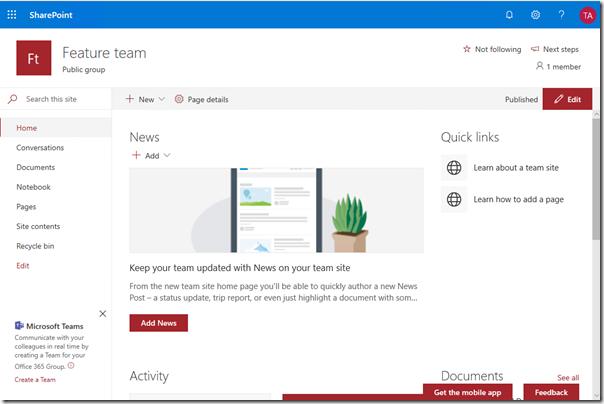Open Learn how to add a page link

coord(518,199)
